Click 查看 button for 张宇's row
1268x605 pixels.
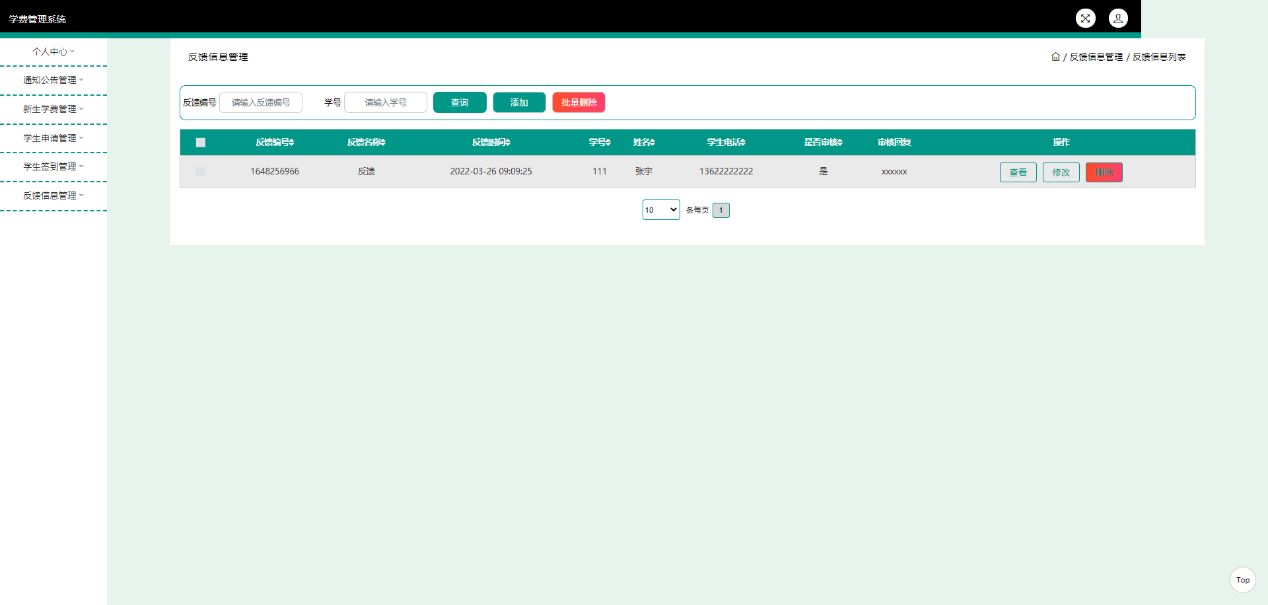tap(1018, 172)
